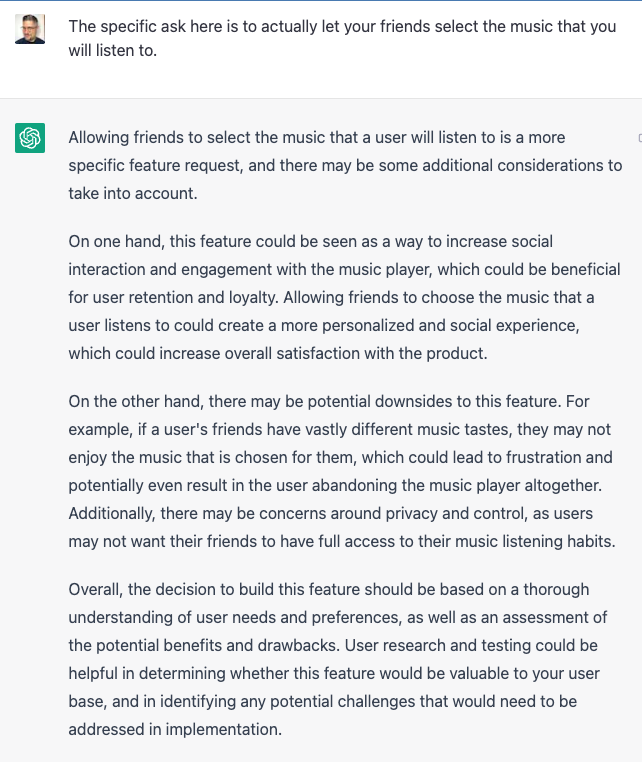Viewport: 642px width, 762px height.
Task: Click the words "addressed in implementation"
Action: (x=174, y=729)
